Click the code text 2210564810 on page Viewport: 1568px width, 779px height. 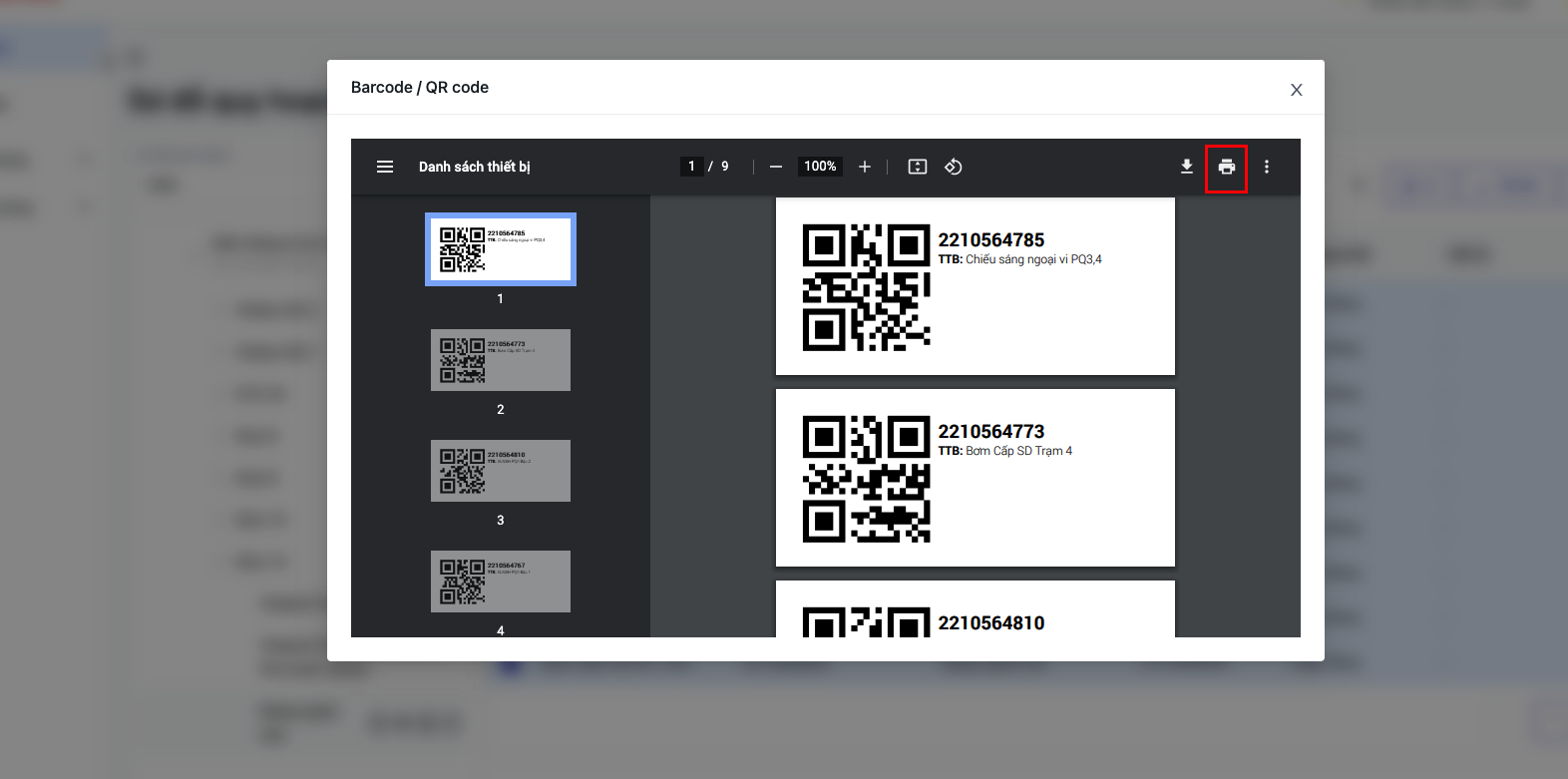991,623
